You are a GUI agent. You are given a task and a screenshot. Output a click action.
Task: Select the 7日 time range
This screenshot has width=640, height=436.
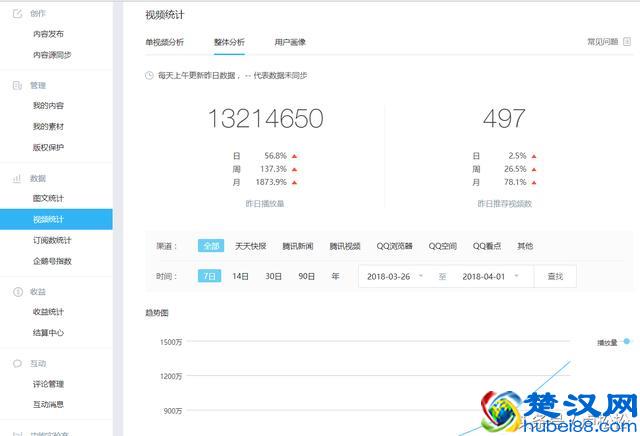tap(209, 276)
